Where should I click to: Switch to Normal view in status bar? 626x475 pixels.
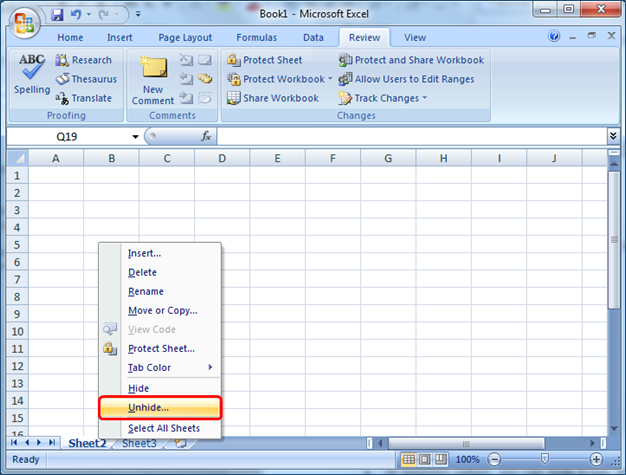click(x=409, y=459)
